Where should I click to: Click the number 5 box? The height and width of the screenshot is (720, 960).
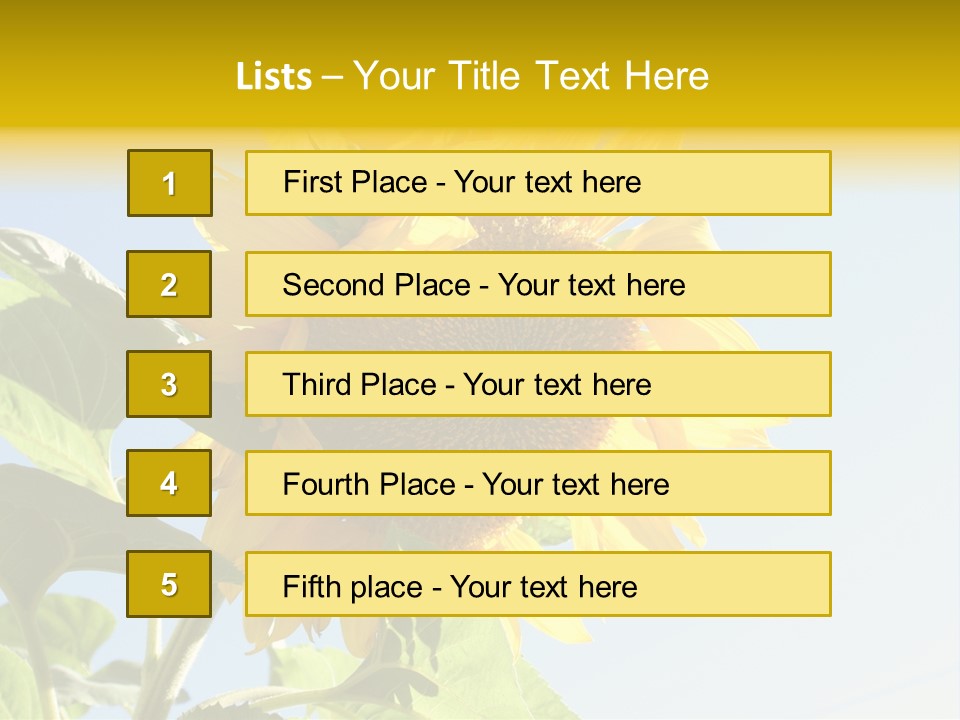click(169, 583)
